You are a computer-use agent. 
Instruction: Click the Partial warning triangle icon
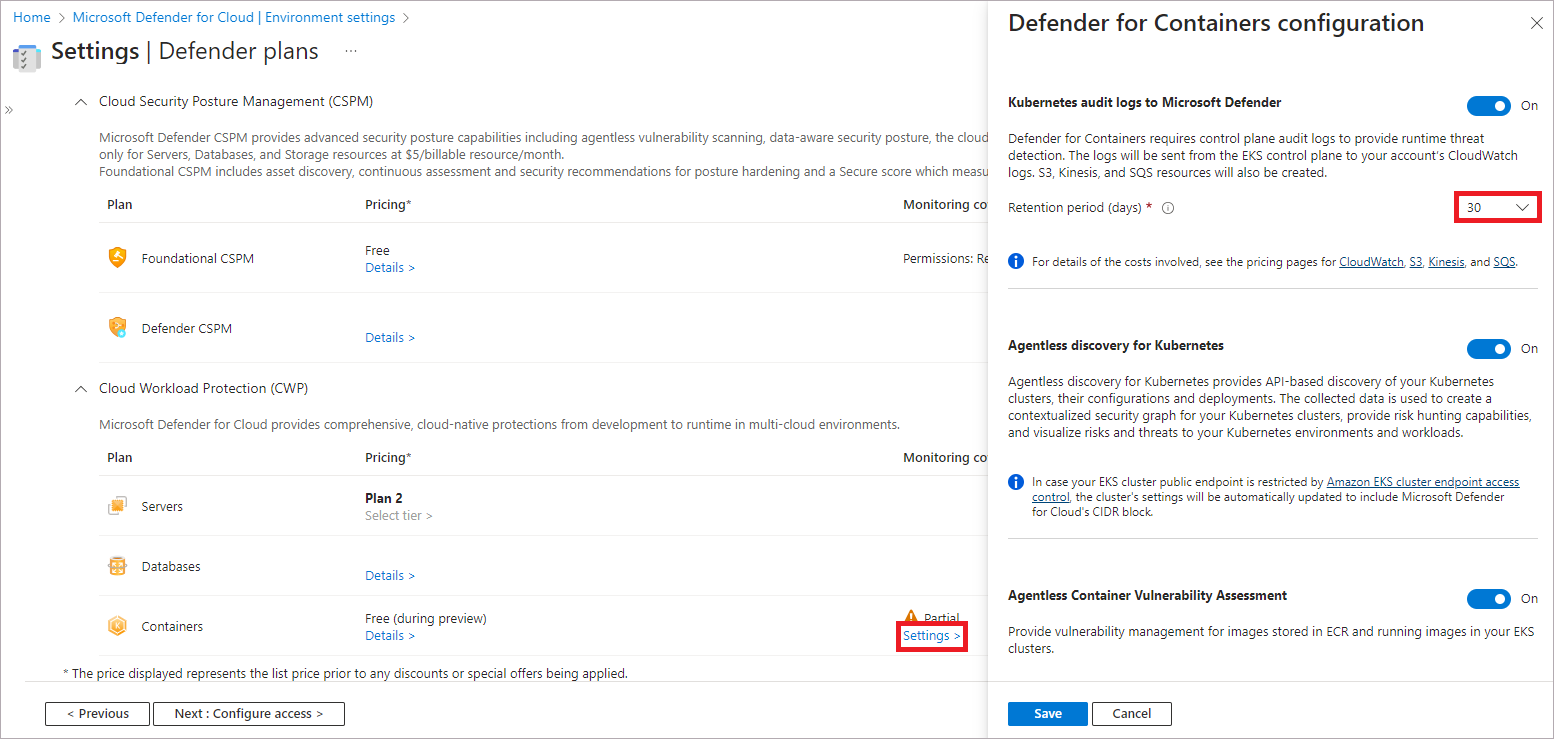(x=910, y=617)
